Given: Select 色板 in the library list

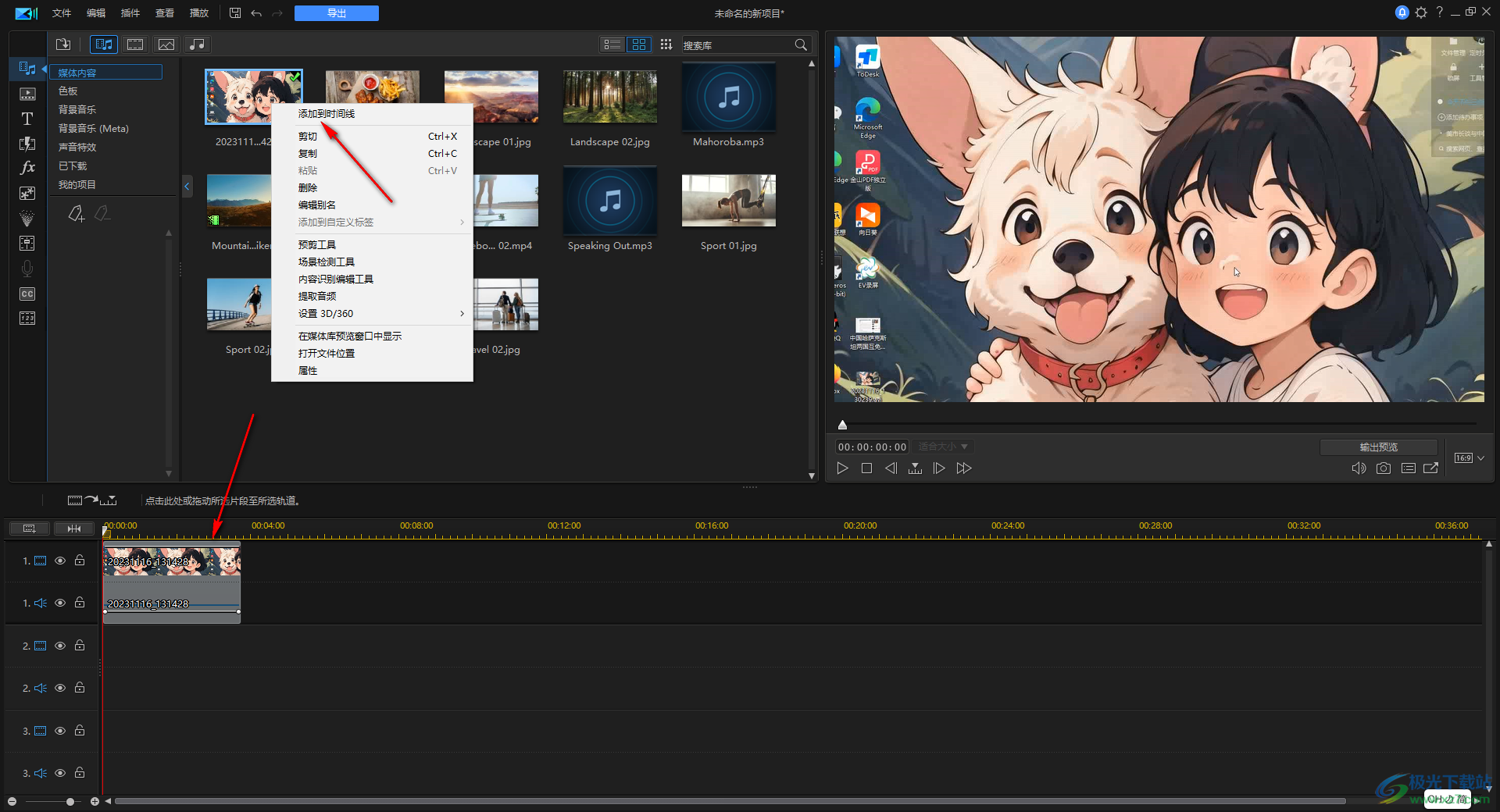Looking at the screenshot, I should 68,91.
